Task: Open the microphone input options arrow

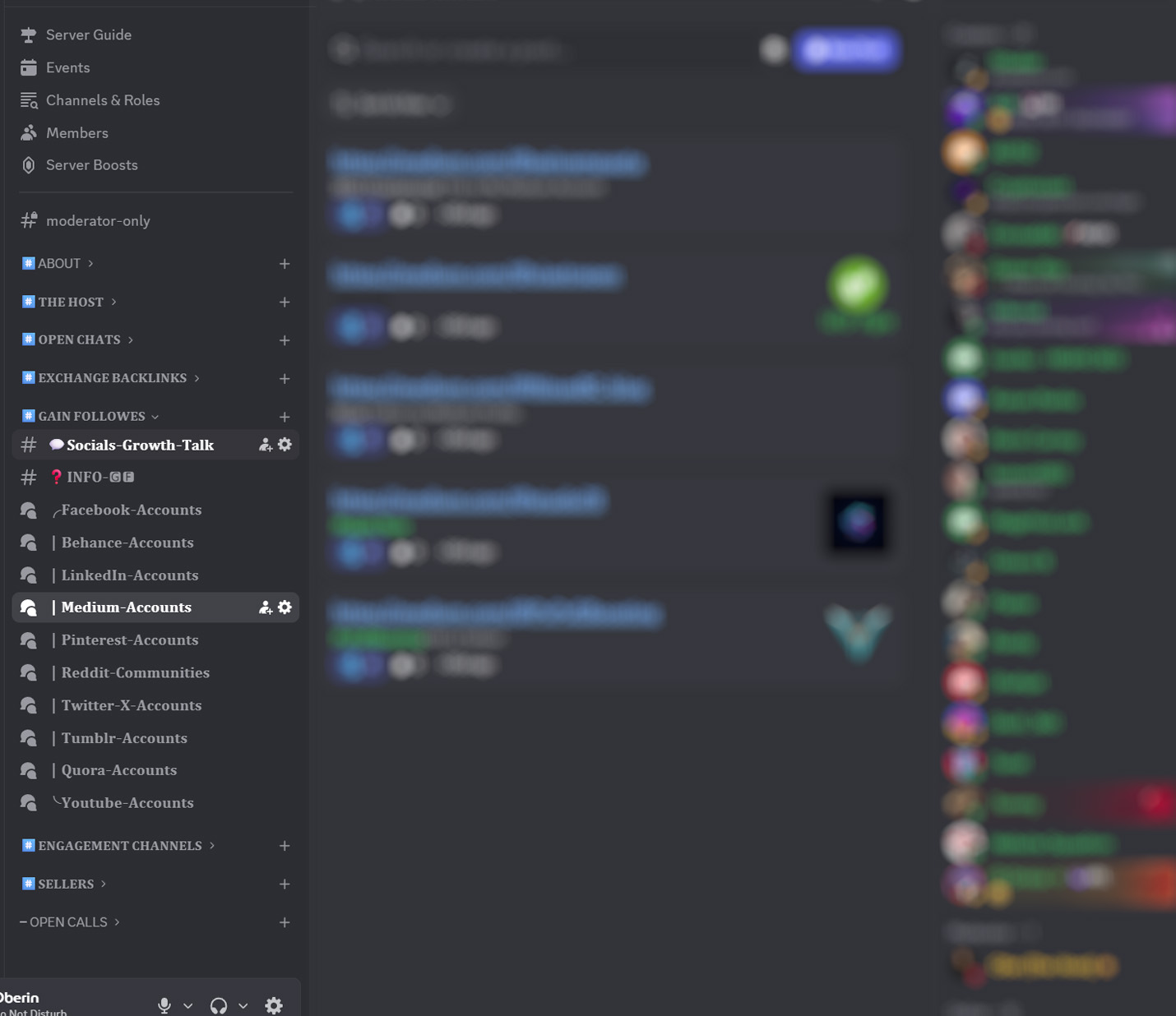Action: pos(188,1005)
